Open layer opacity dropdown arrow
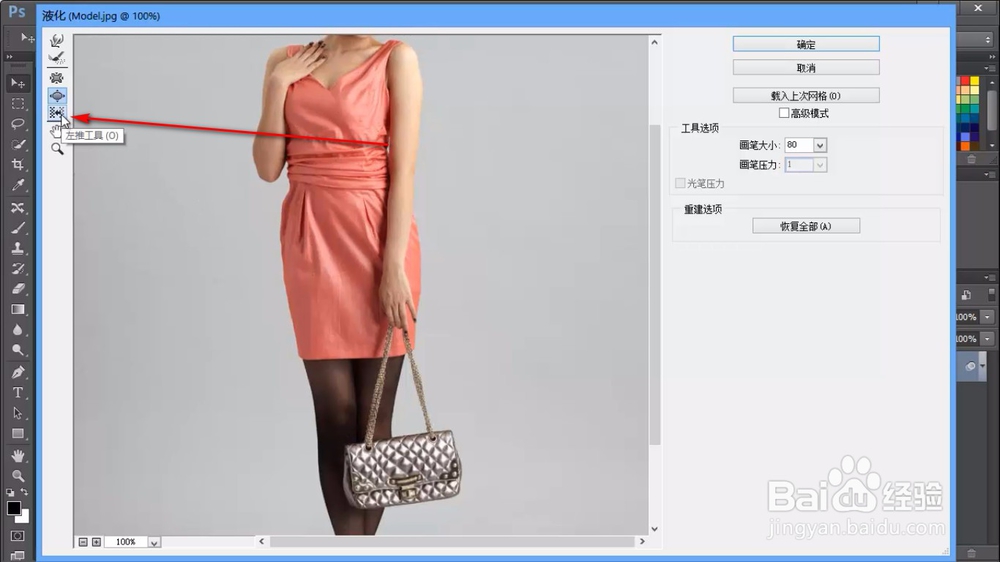This screenshot has width=1000, height=562. [987, 317]
